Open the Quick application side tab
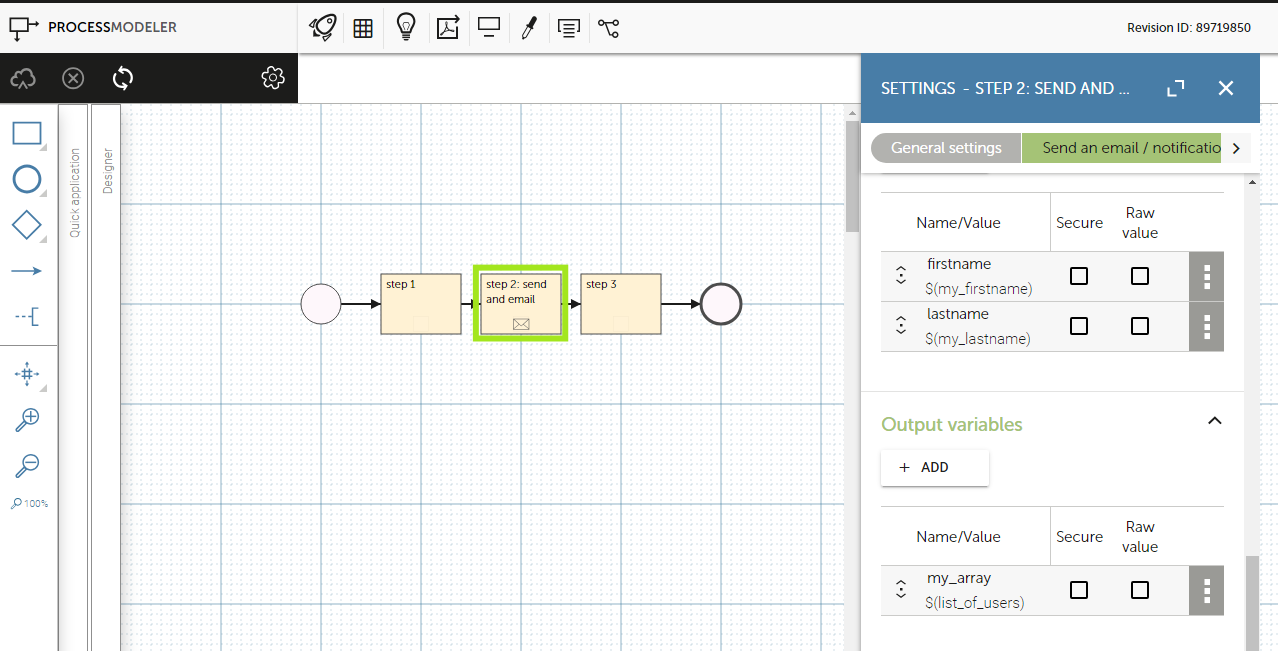The height and width of the screenshot is (651, 1278). [74, 193]
